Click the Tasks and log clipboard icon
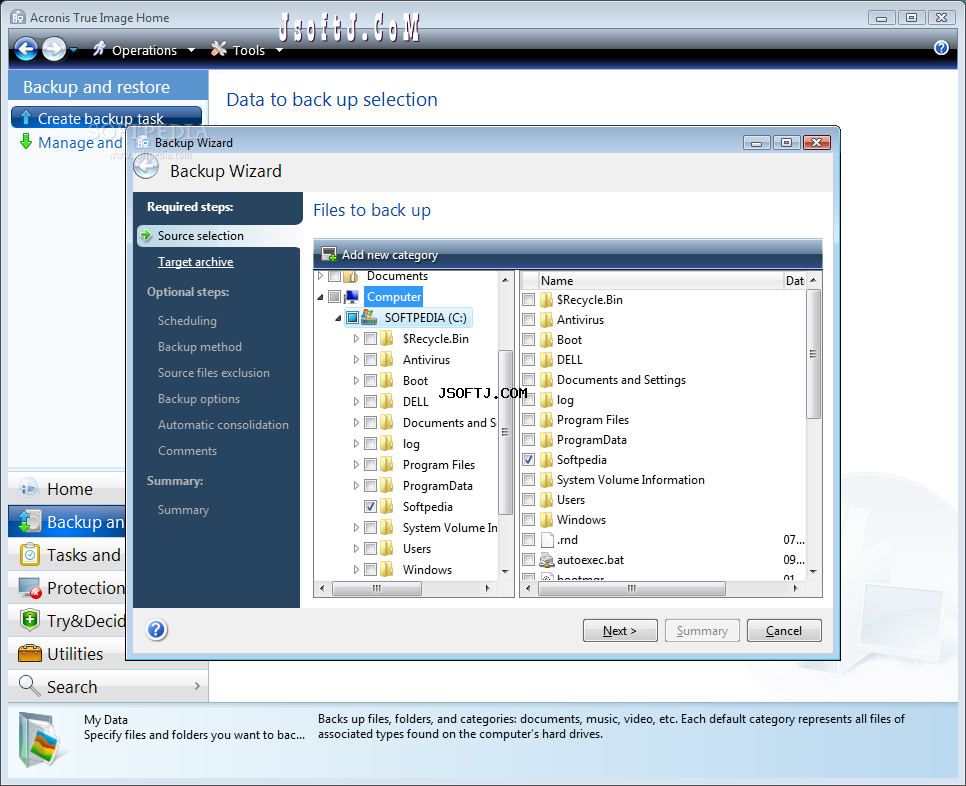Viewport: 966px width, 786px height. tap(30, 554)
